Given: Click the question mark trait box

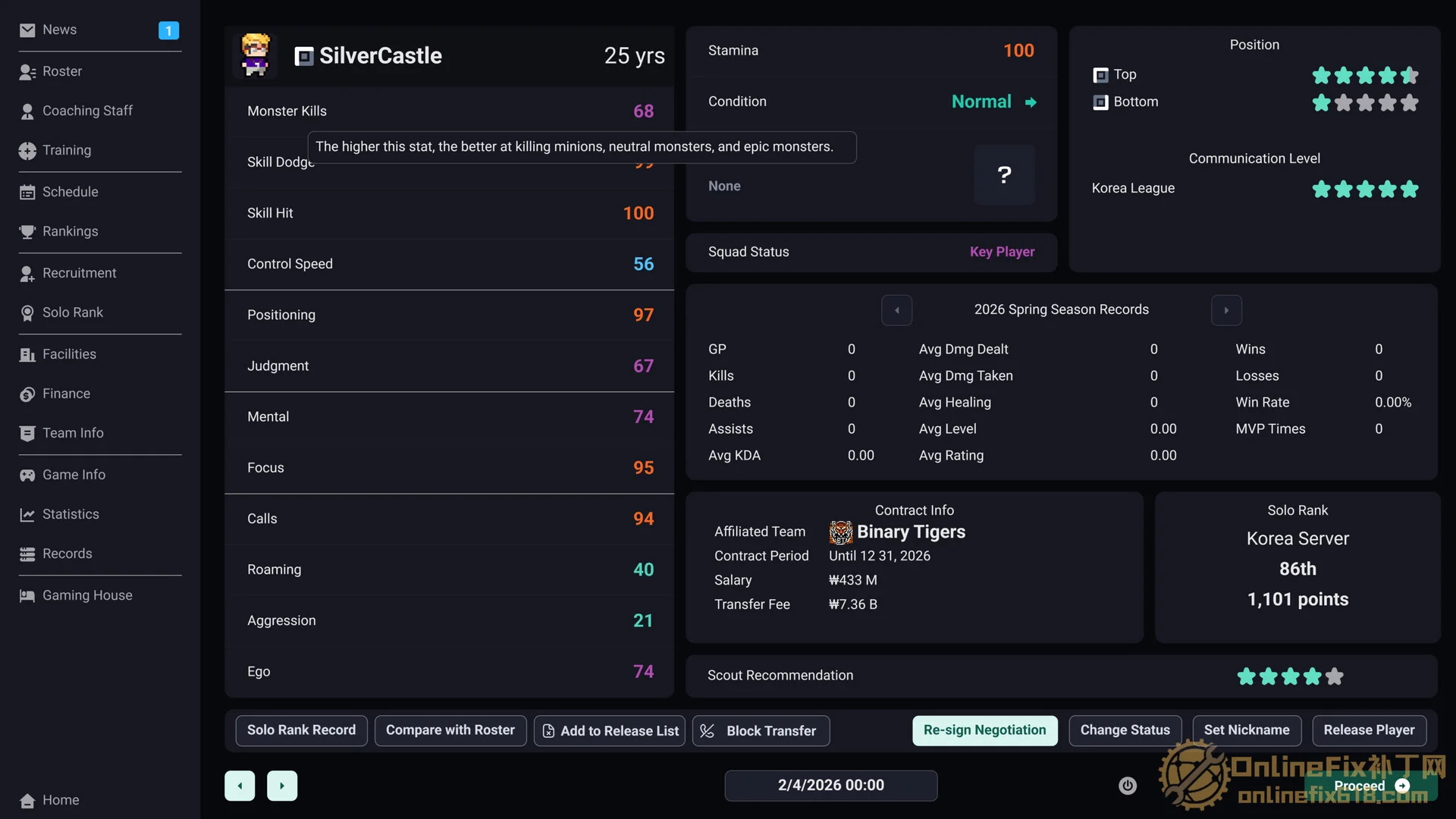Looking at the screenshot, I should [x=1004, y=174].
